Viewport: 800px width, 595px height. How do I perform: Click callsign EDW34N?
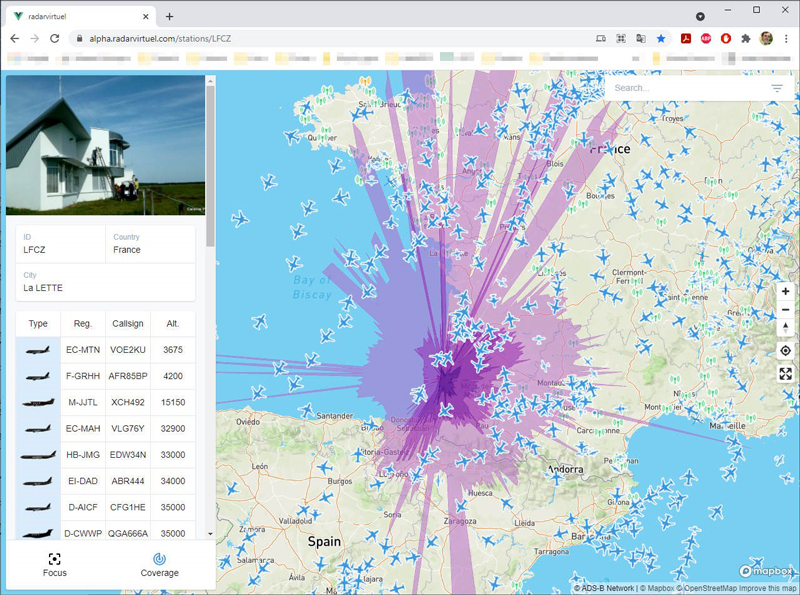click(128, 455)
